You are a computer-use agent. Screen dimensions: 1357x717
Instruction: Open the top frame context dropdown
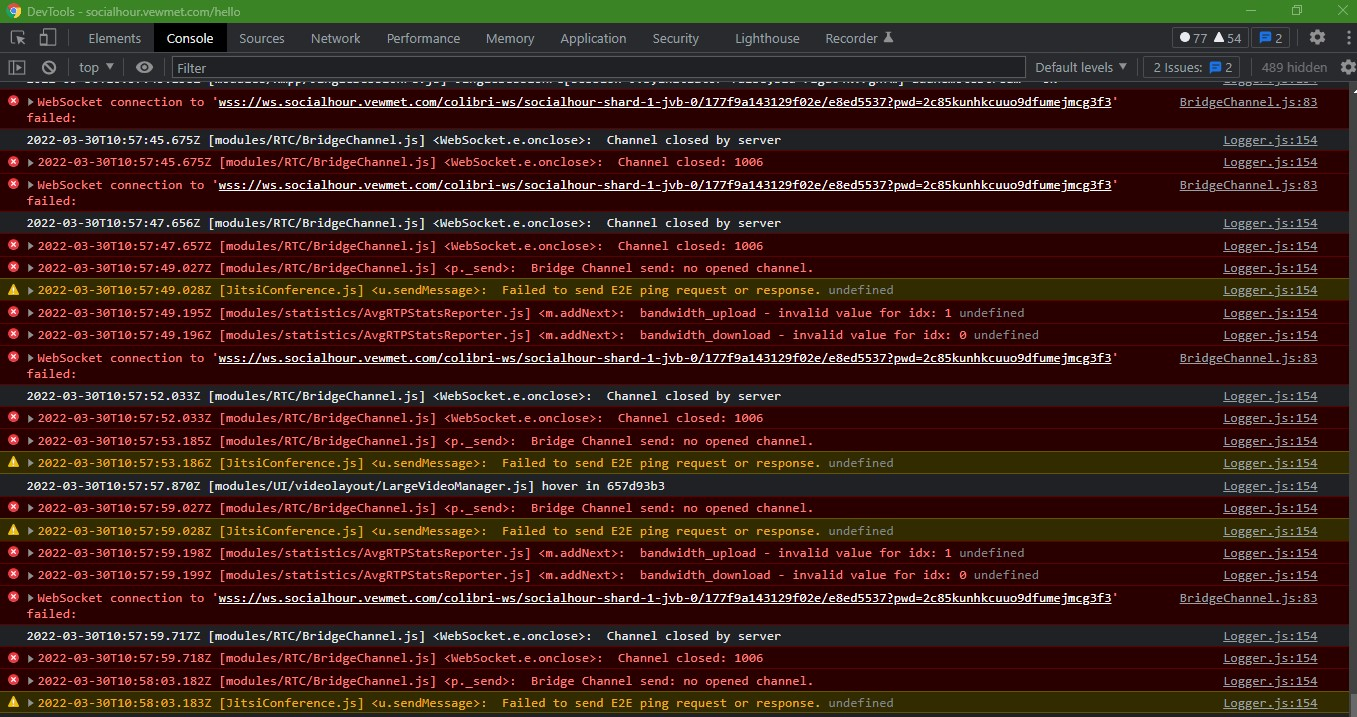pos(94,67)
